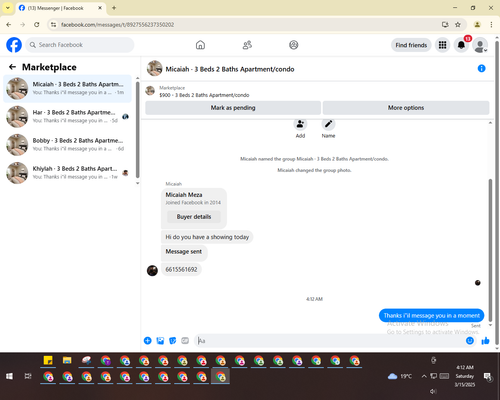This screenshot has height=400, width=500.
Task: Show hidden system tray icons
Action: pyautogui.click(x=424, y=376)
